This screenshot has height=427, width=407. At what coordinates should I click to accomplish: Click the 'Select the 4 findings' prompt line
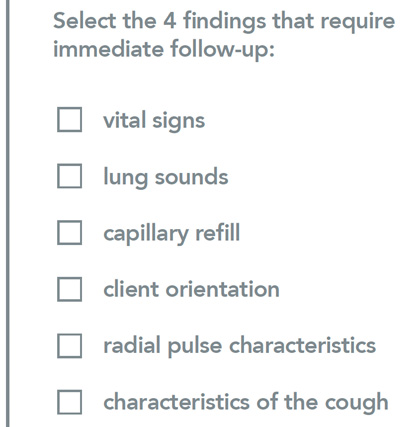(224, 22)
